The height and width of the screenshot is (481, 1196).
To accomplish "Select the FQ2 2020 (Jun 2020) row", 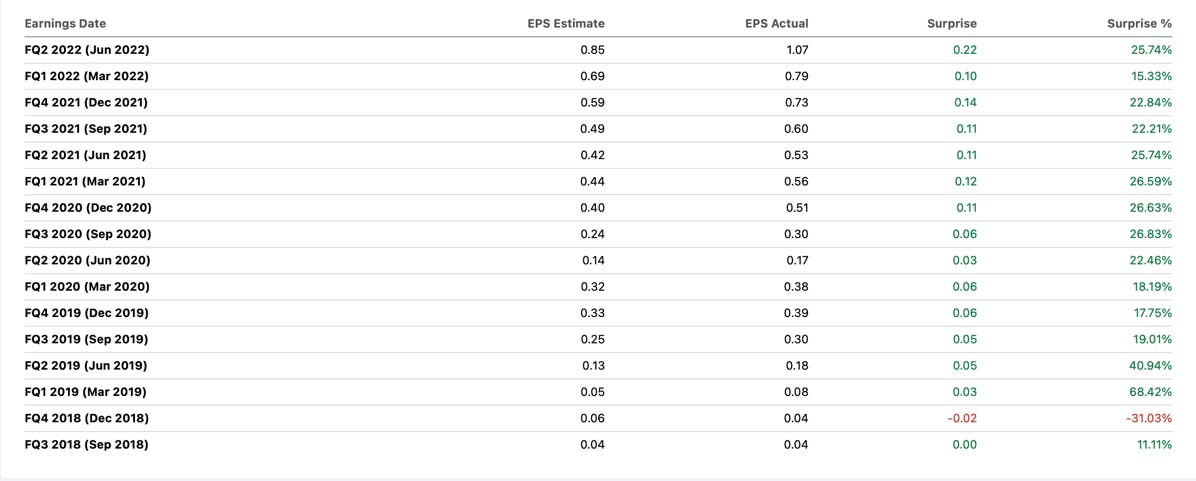I will tap(598, 261).
